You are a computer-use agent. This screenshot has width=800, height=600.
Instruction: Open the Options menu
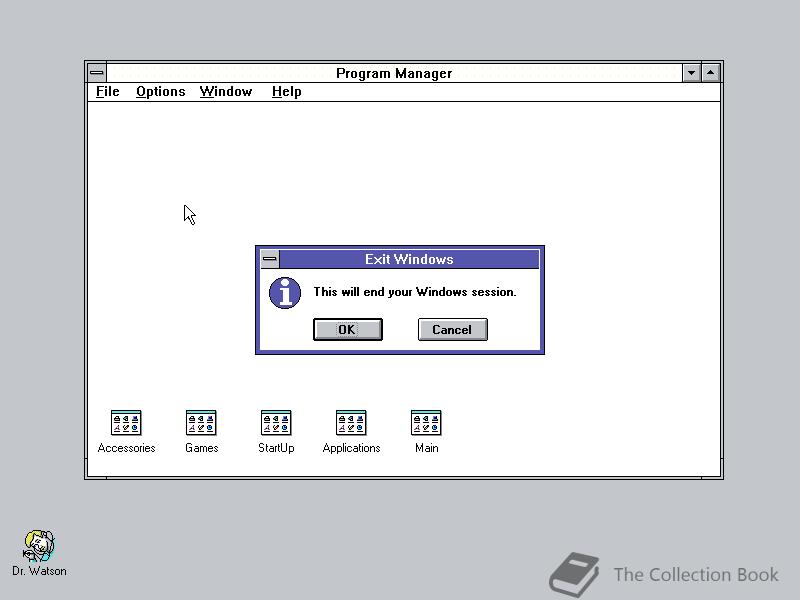pos(161,92)
